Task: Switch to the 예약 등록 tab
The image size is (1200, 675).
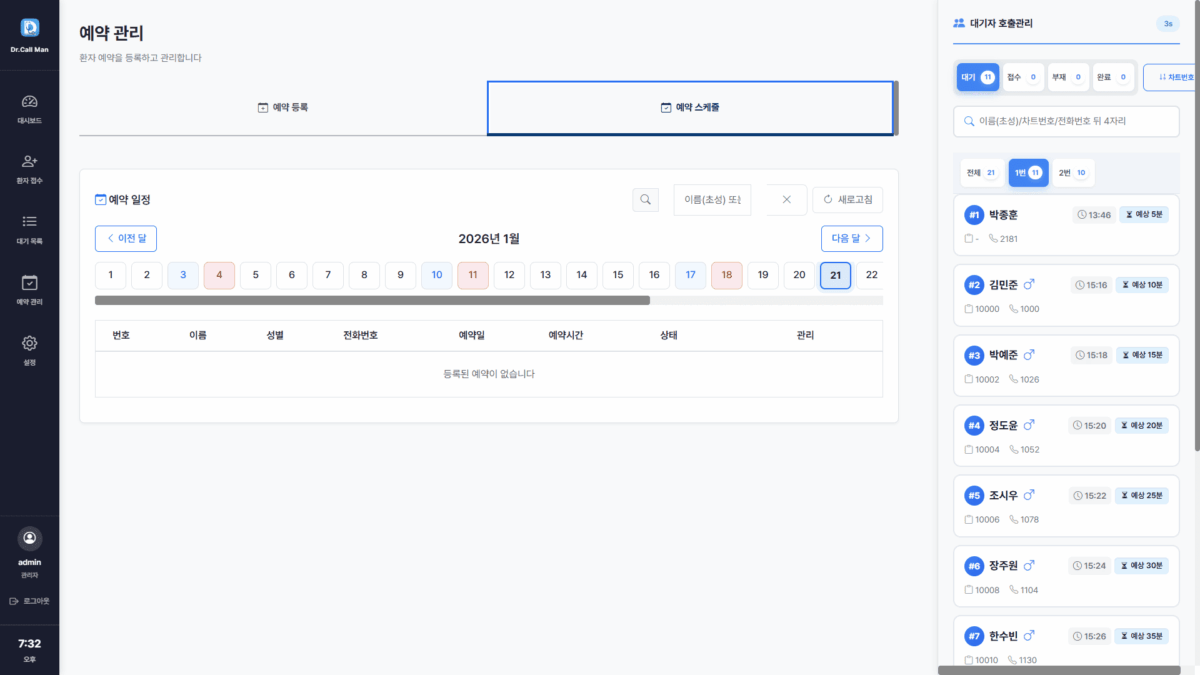Action: (x=283, y=107)
